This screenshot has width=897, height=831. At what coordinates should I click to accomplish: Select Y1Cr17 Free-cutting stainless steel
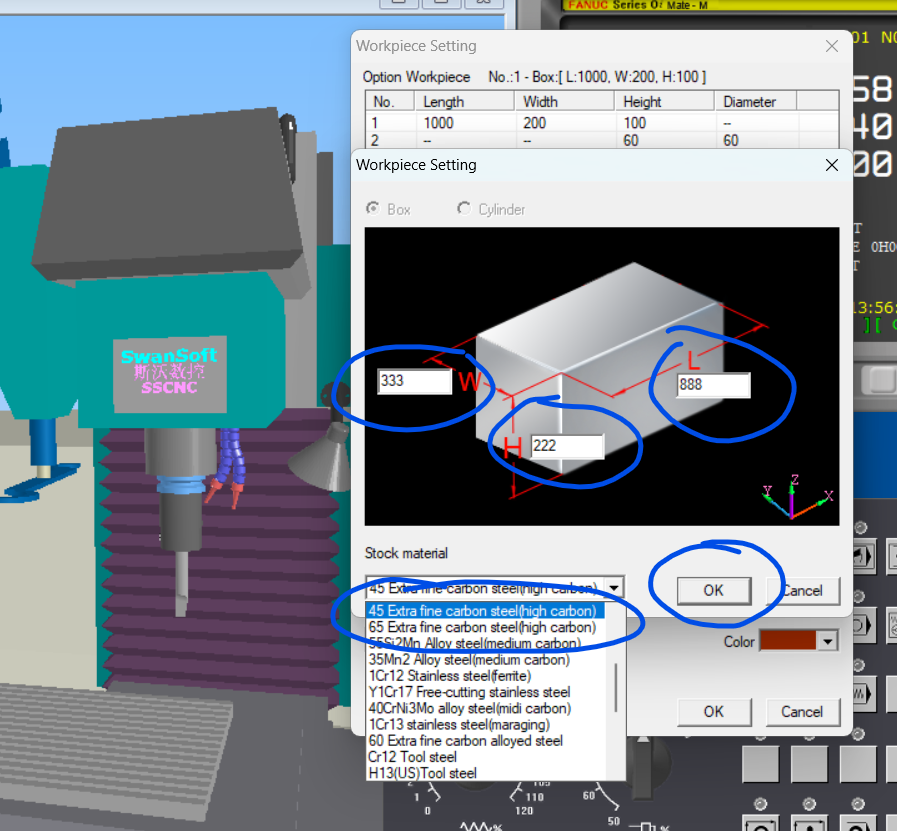point(469,692)
